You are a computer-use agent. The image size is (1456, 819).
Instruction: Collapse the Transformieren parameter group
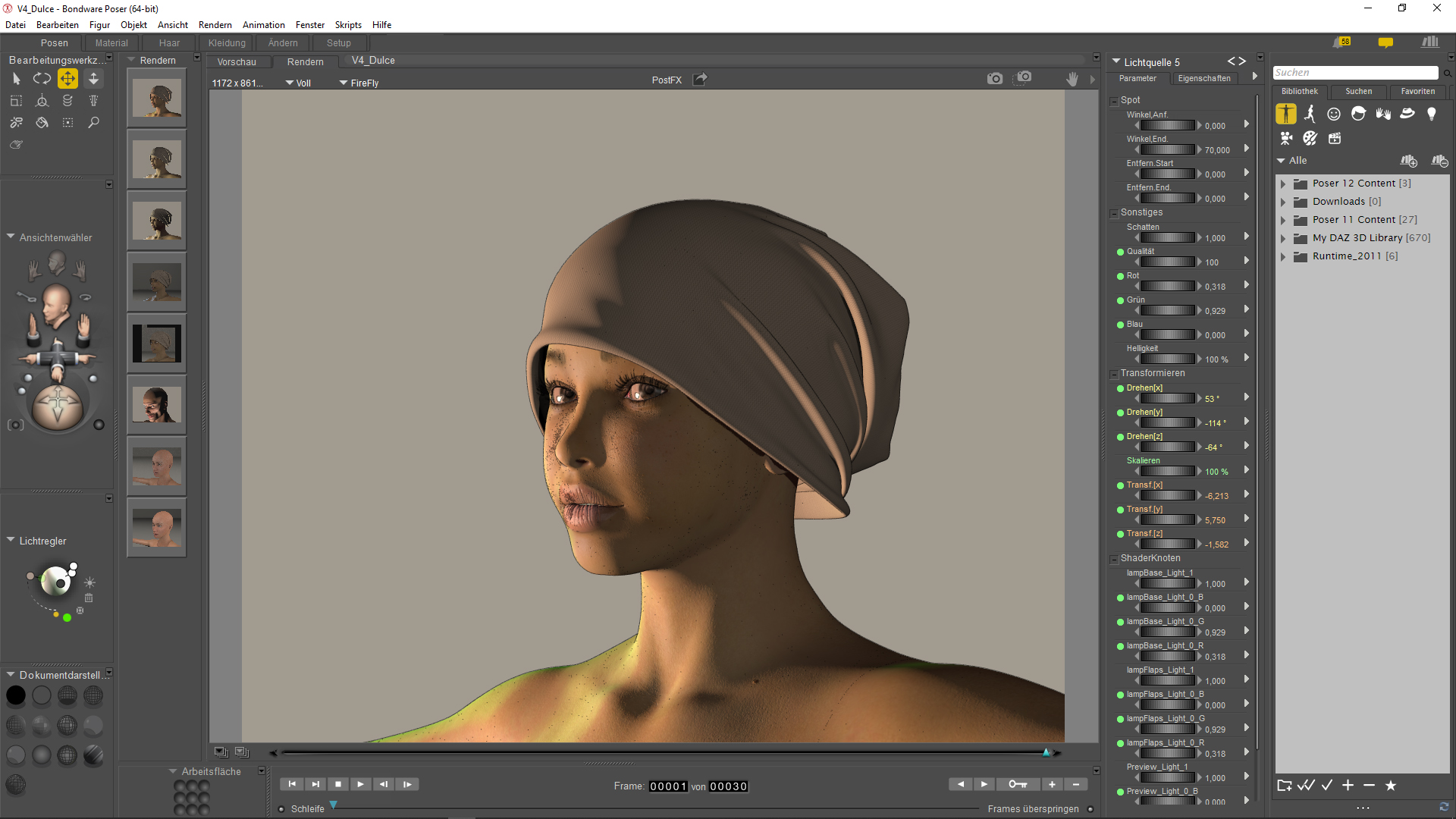click(1114, 374)
